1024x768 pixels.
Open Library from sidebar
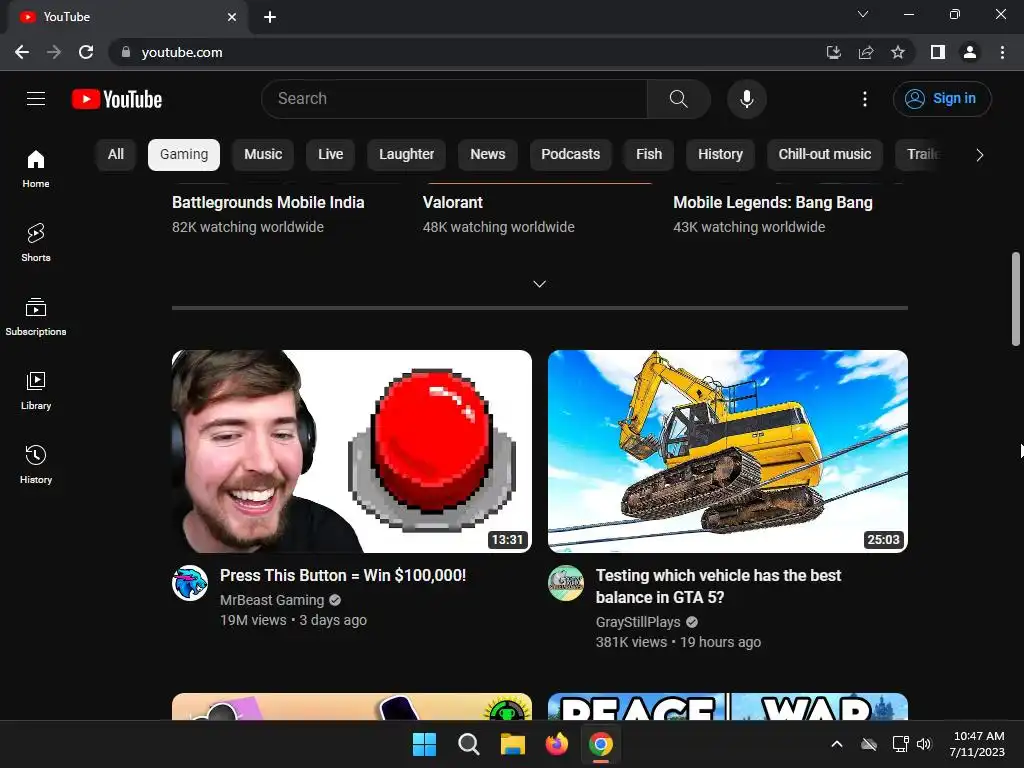[36, 391]
